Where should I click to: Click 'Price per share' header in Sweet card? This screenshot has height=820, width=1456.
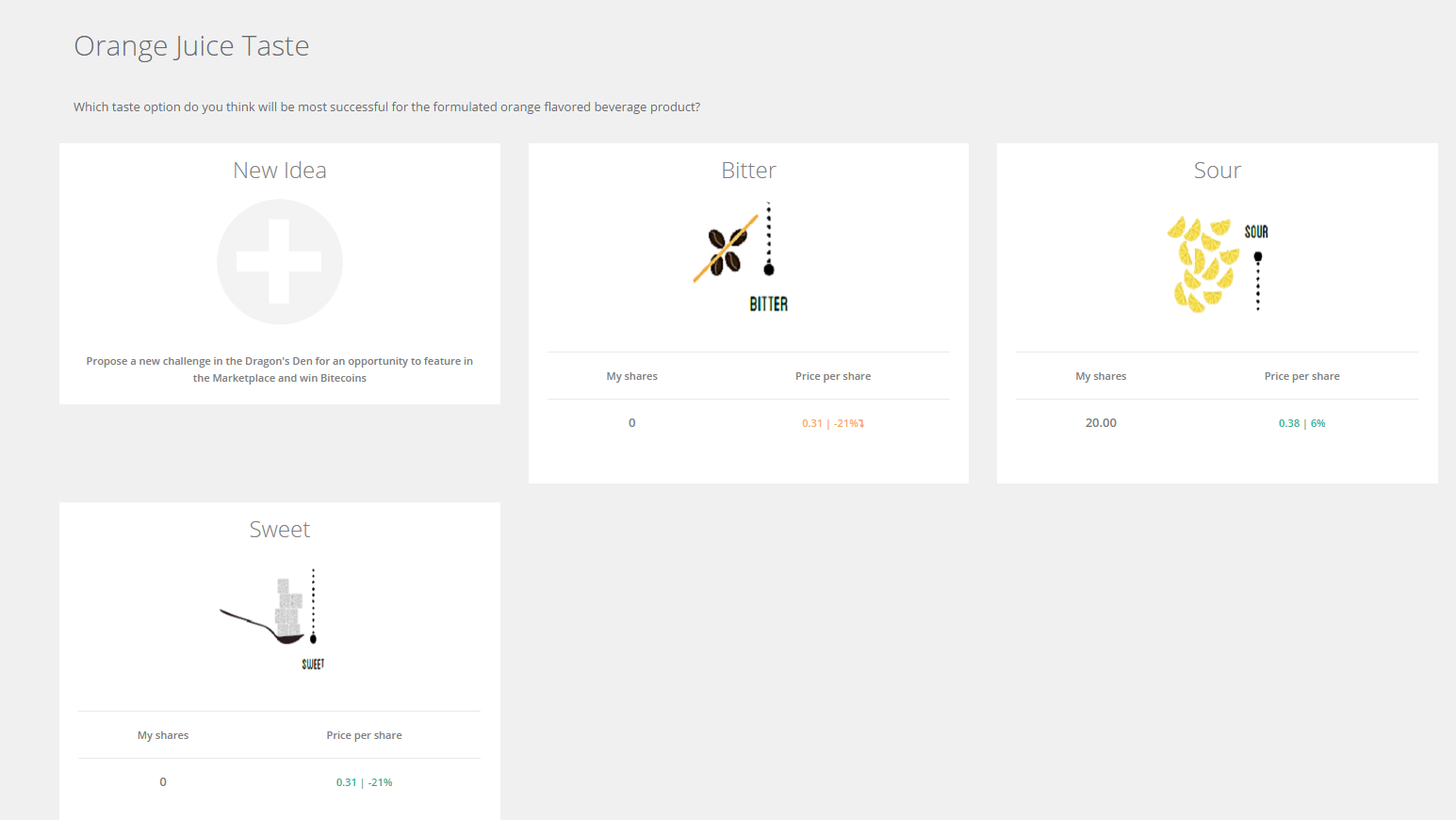click(x=364, y=735)
